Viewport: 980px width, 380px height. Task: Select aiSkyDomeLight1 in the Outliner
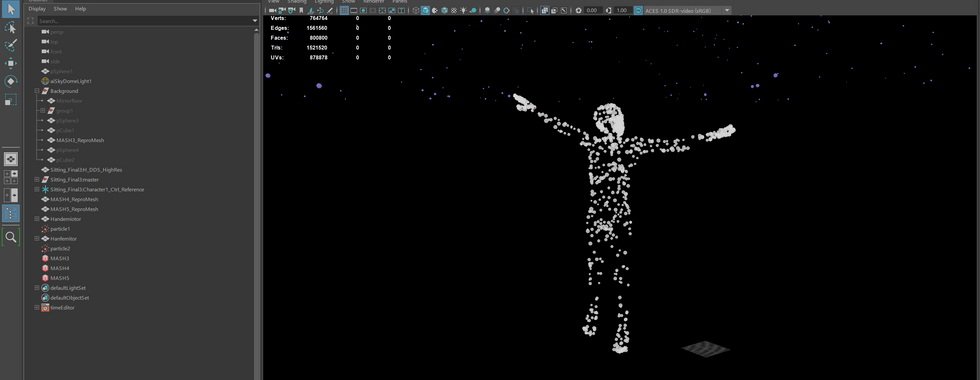click(x=71, y=81)
